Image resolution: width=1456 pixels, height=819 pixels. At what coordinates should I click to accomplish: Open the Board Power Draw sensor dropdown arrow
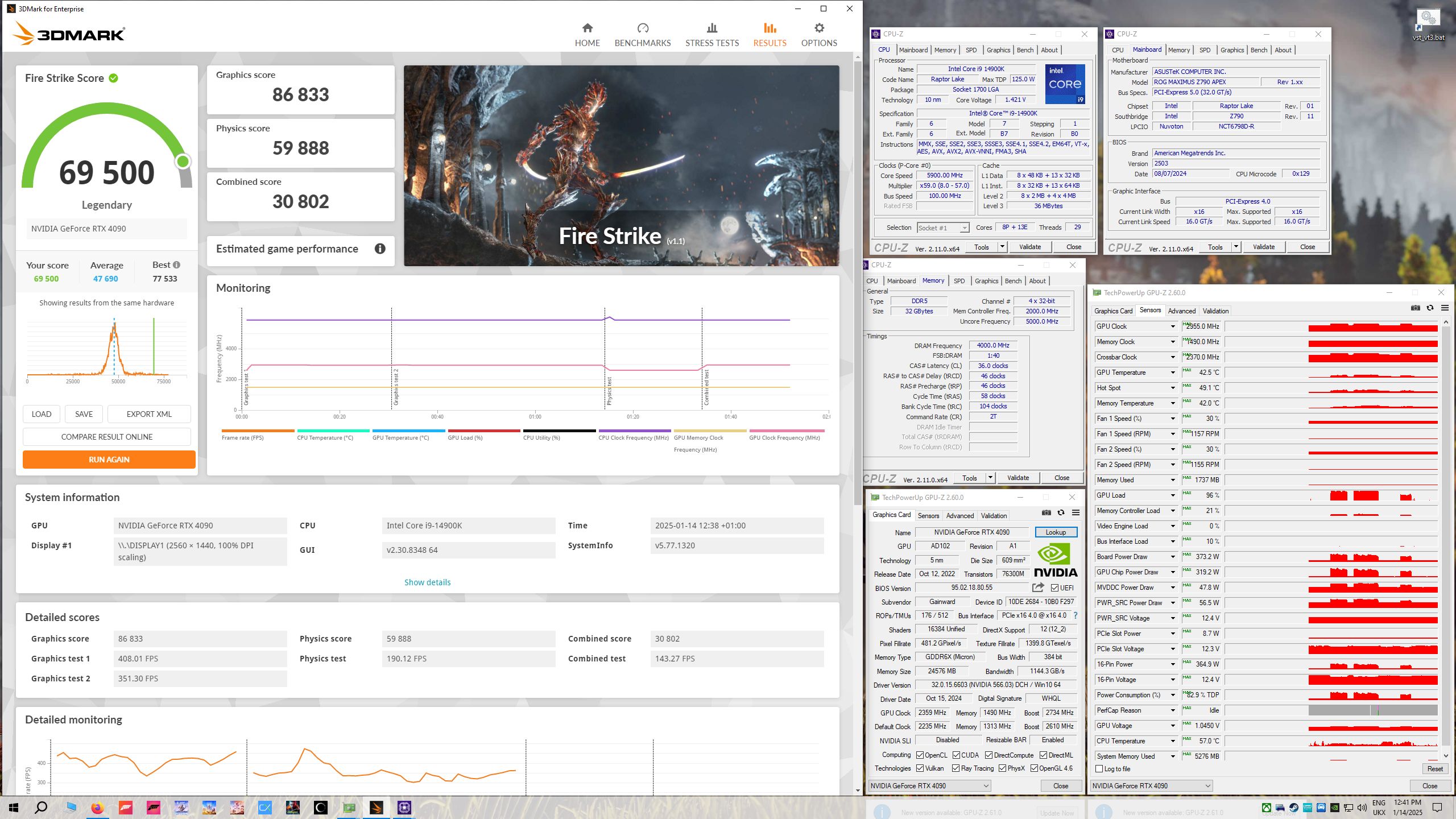(1172, 557)
